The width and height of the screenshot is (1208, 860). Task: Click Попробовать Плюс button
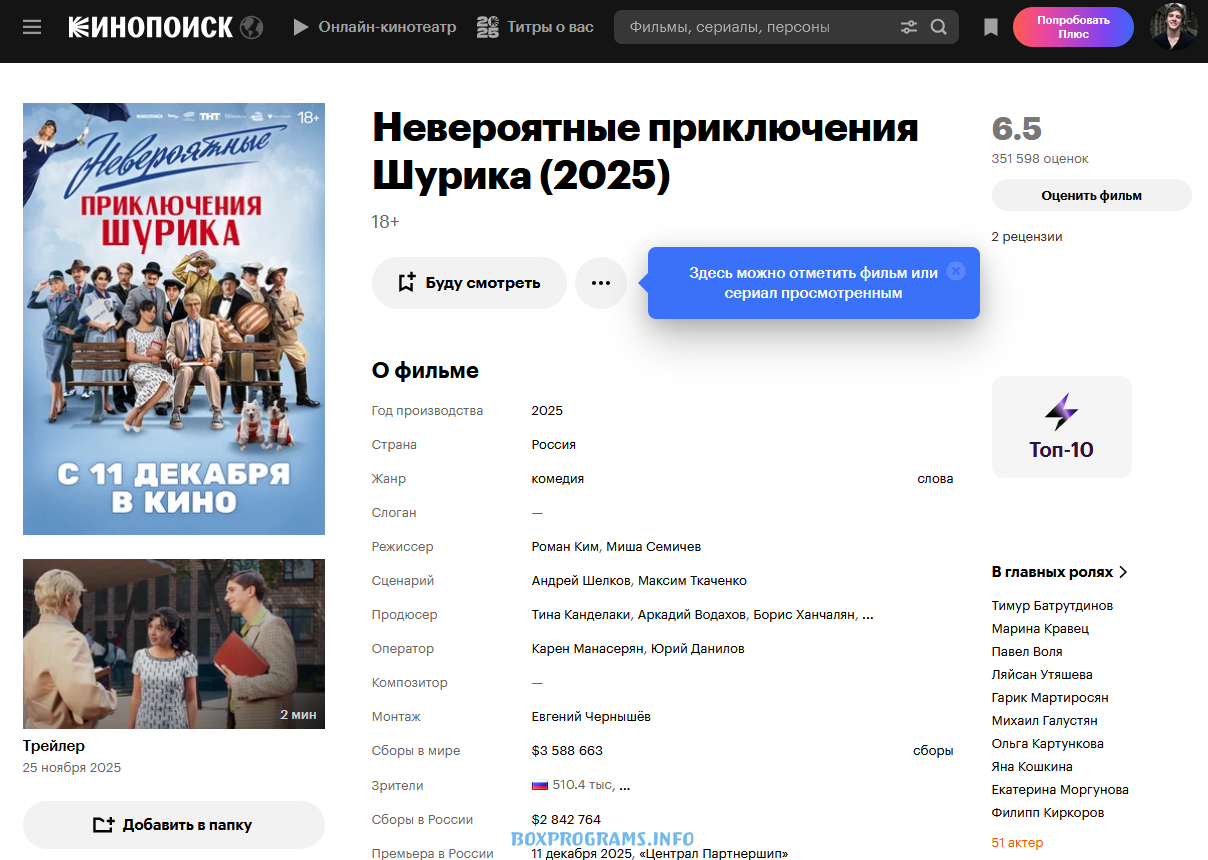coord(1072,27)
